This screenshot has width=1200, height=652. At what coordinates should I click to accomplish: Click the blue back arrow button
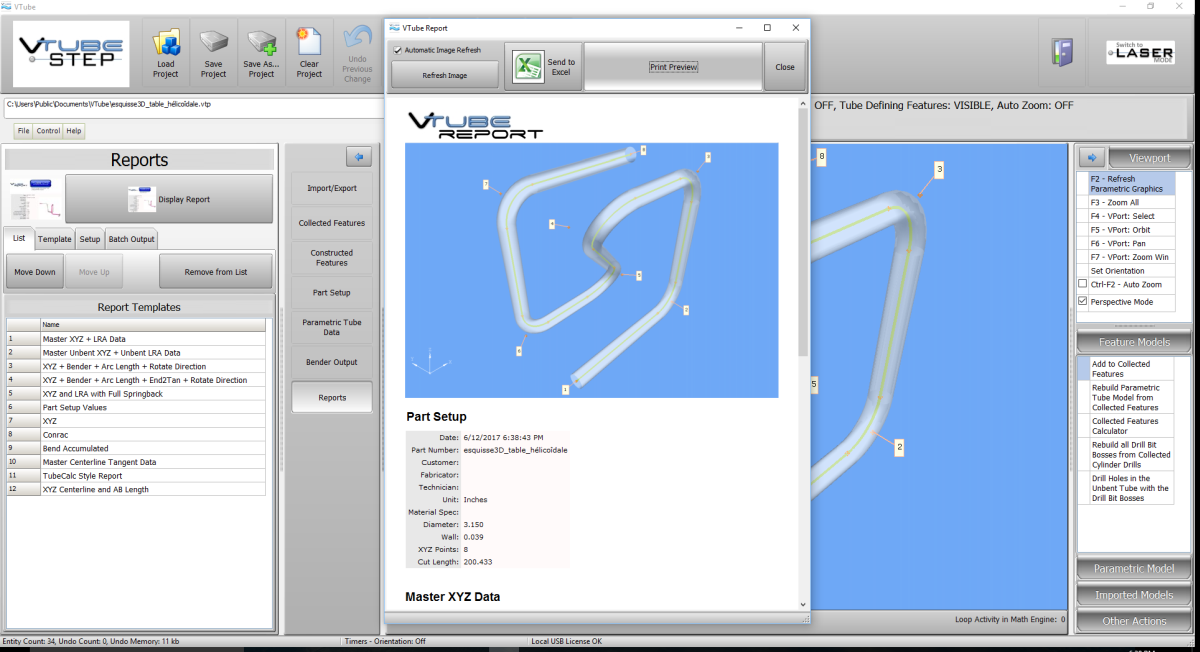359,157
